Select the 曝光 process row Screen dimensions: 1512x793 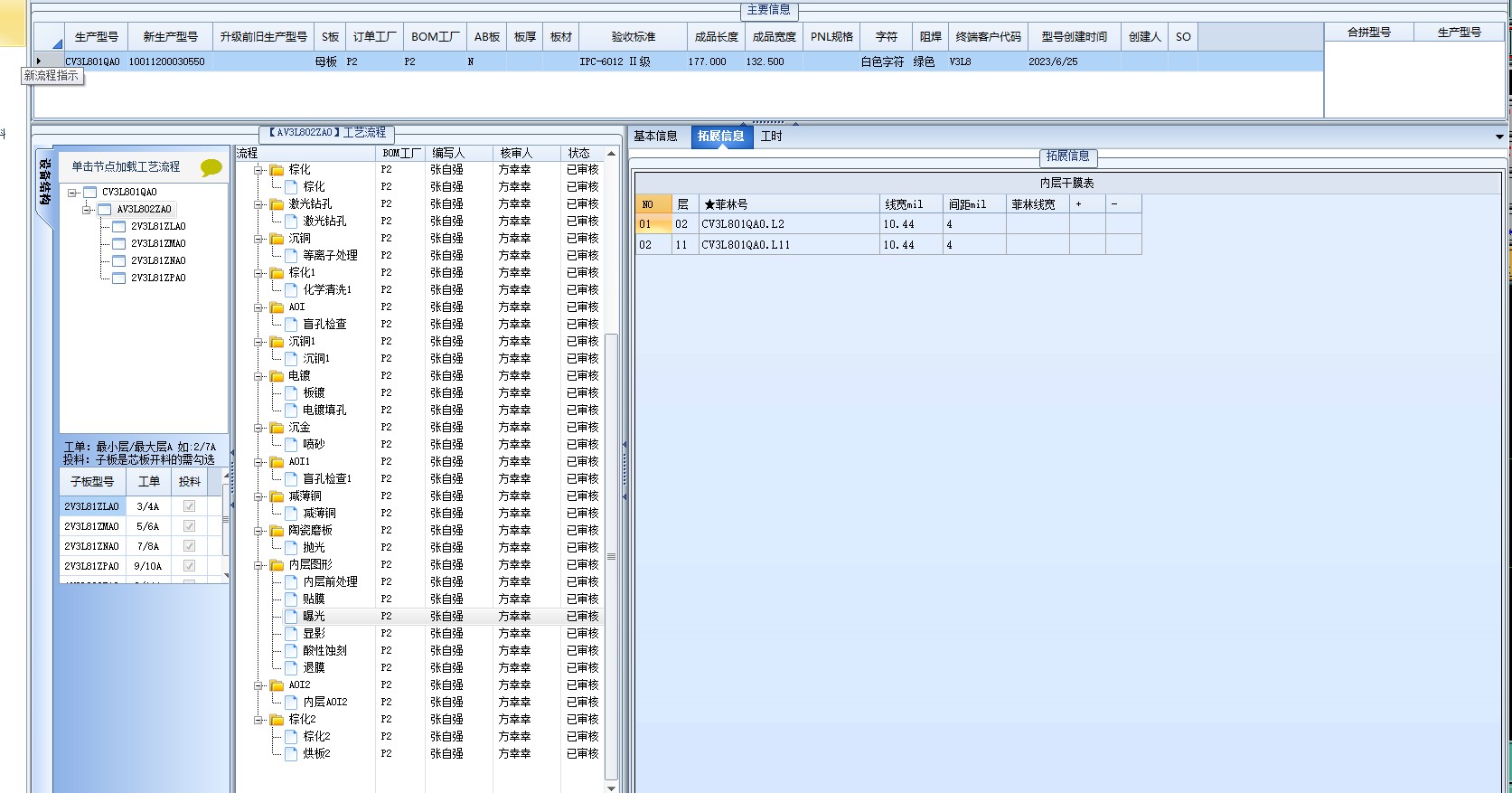421,617
